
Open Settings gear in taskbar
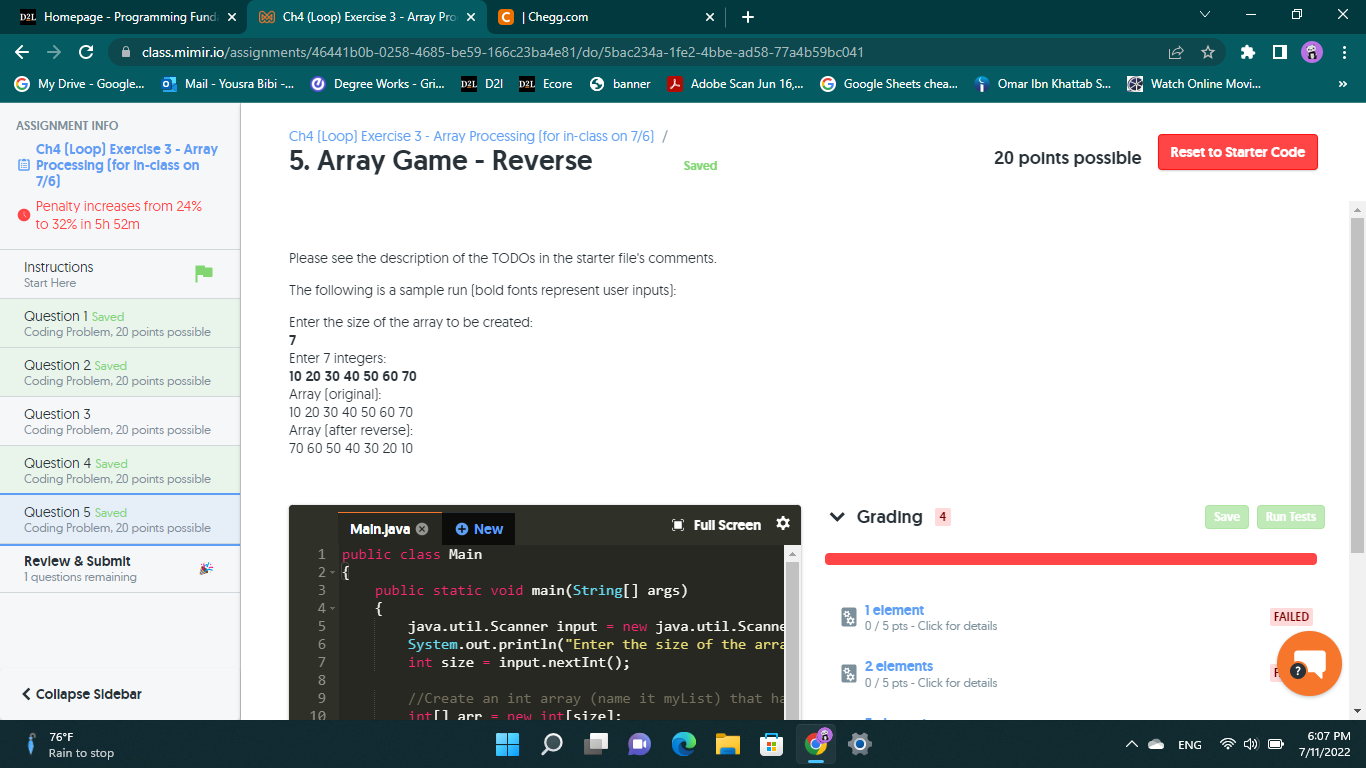click(859, 744)
